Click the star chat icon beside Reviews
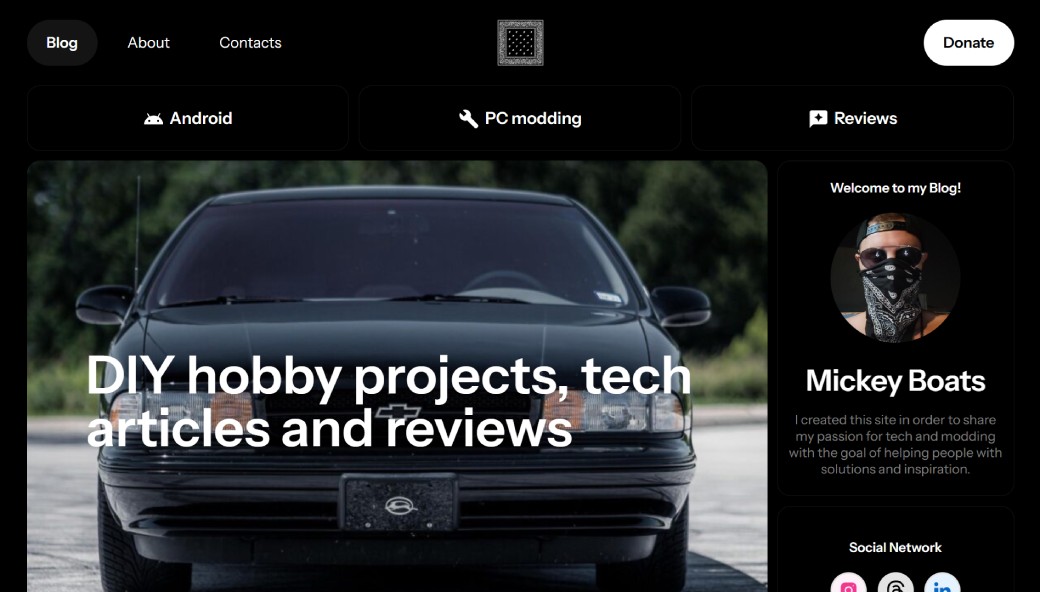1040x592 pixels. click(818, 119)
